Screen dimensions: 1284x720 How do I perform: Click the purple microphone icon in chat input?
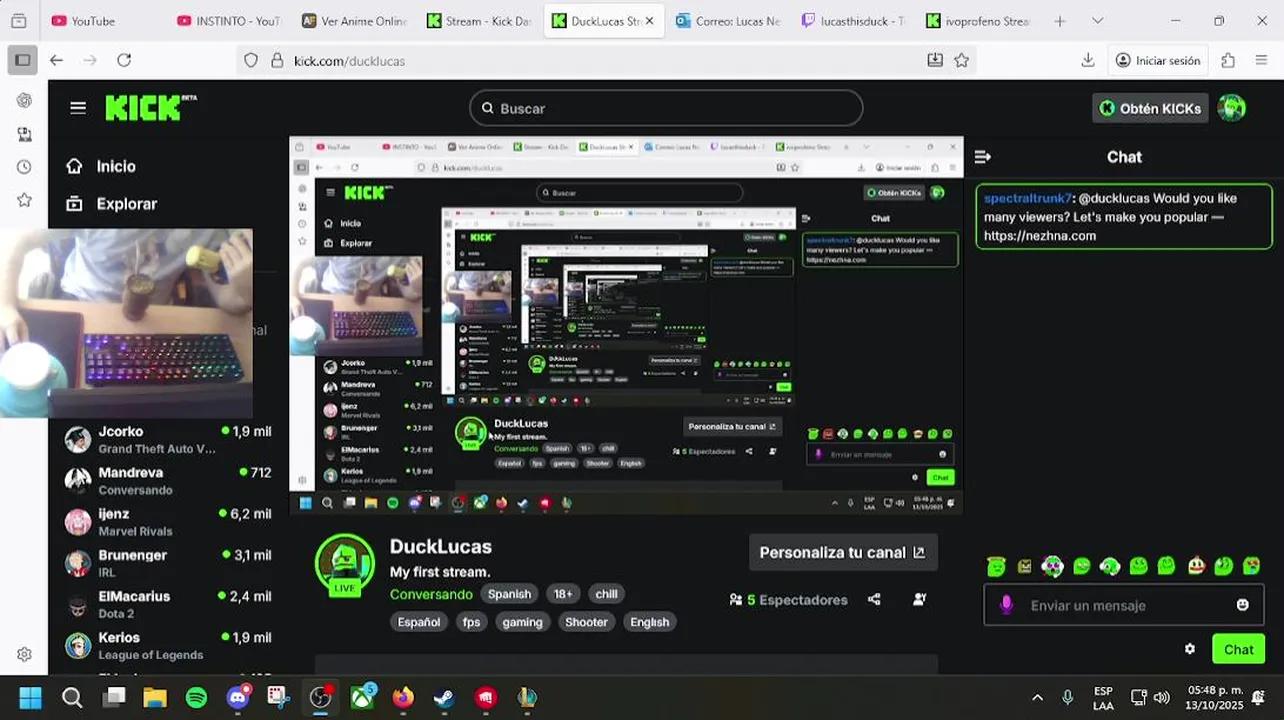[x=1006, y=605]
